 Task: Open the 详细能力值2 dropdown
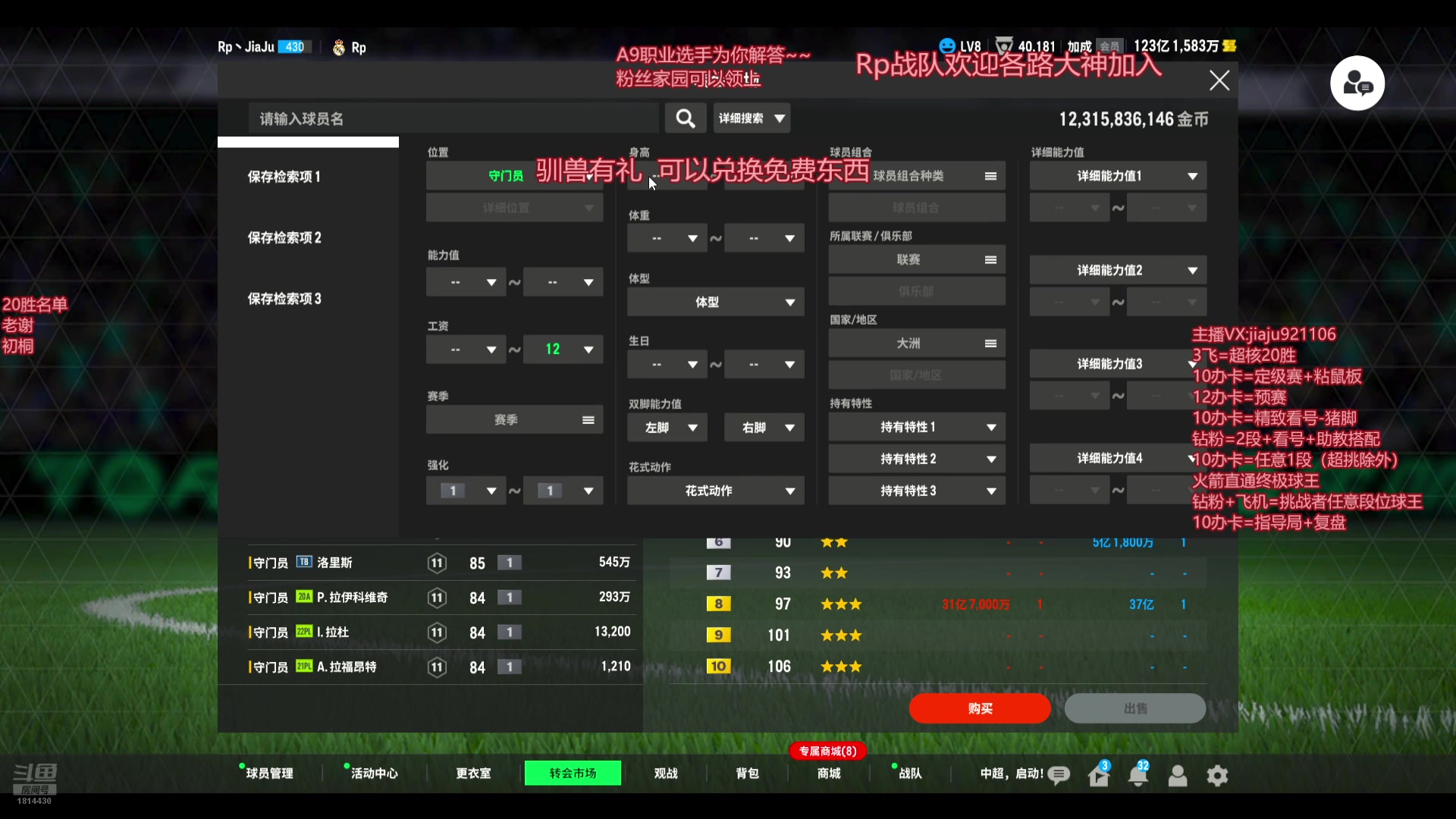click(x=1118, y=270)
